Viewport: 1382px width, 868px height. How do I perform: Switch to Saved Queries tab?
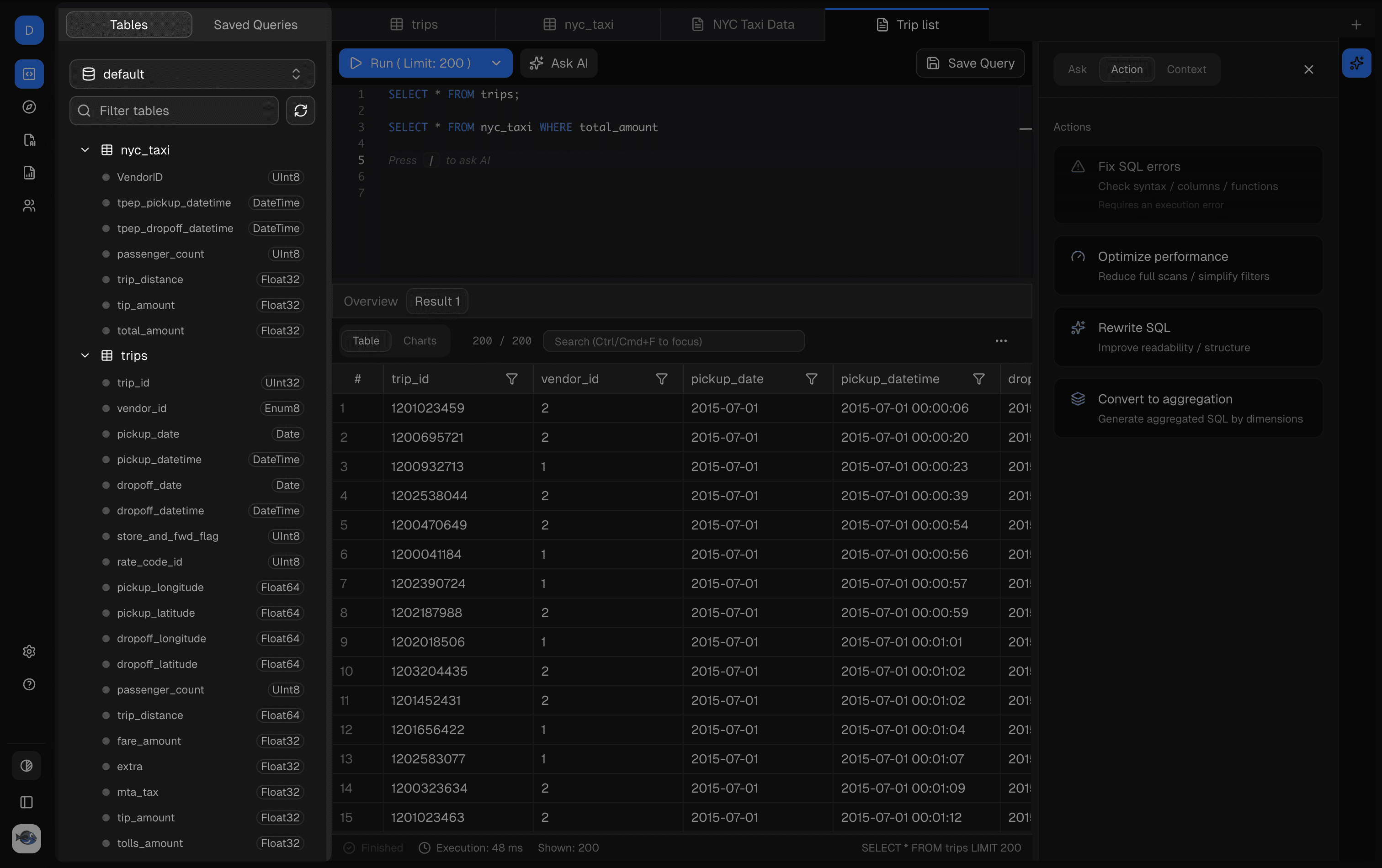pyautogui.click(x=255, y=25)
